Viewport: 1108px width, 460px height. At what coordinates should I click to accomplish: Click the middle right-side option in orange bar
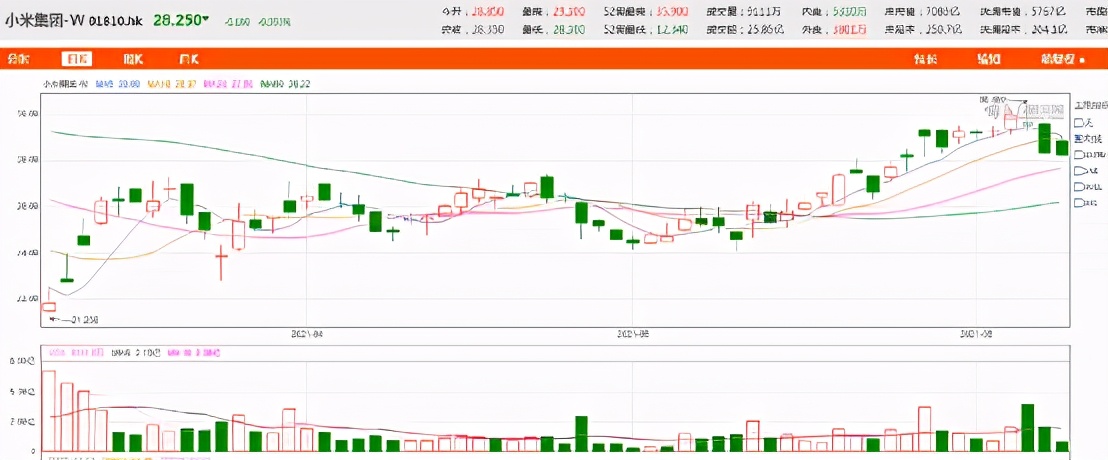tap(989, 59)
